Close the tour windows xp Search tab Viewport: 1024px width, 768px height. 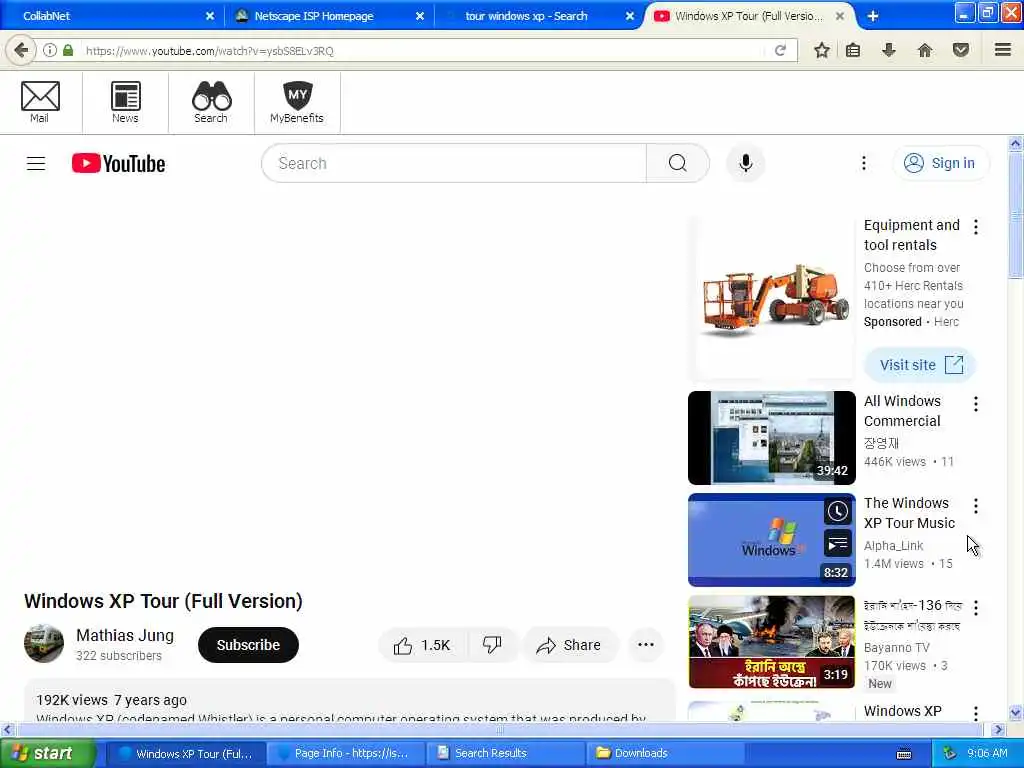630,16
